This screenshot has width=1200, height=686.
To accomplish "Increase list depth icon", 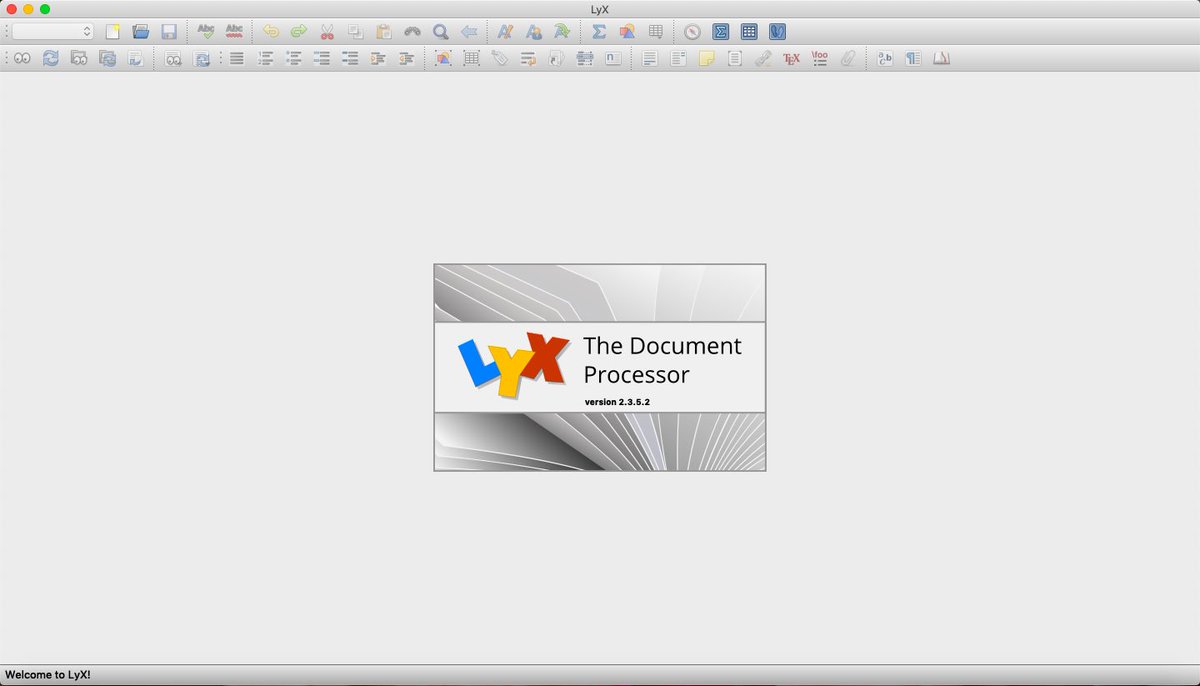I will coord(378,59).
